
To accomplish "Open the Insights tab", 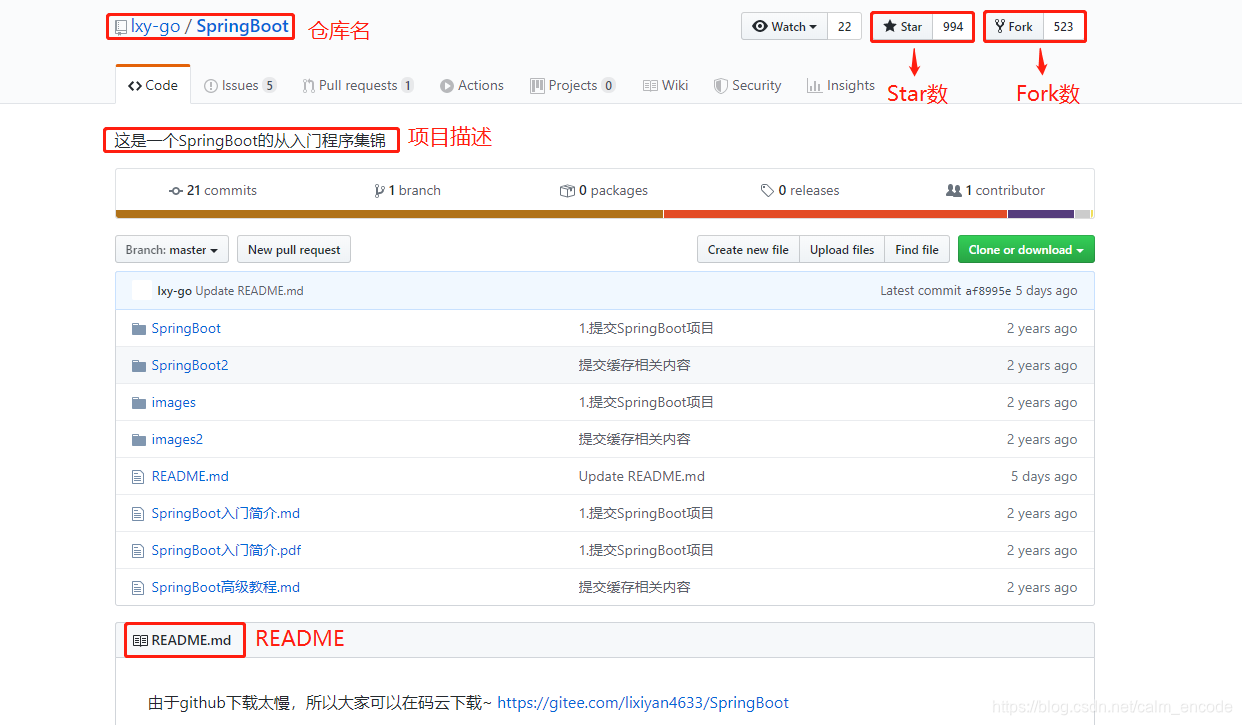I will pos(841,85).
